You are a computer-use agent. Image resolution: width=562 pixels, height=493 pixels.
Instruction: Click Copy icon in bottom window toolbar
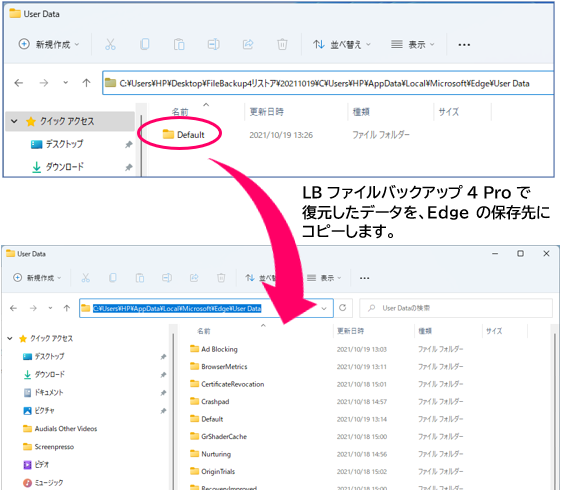click(113, 278)
